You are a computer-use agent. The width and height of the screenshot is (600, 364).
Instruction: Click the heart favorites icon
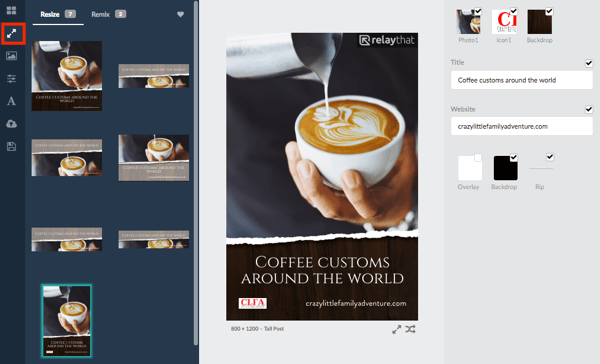pyautogui.click(x=180, y=14)
